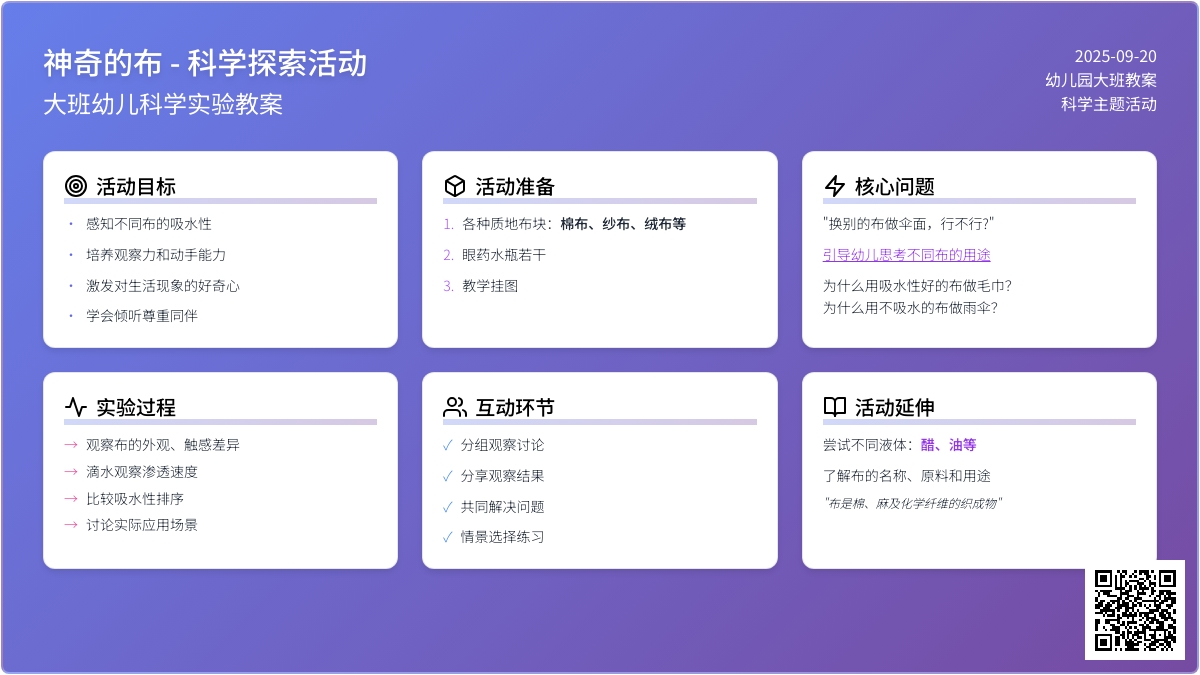Click the subtitle 大班幼儿科学实验教案
The width and height of the screenshot is (1200, 675).
(163, 104)
